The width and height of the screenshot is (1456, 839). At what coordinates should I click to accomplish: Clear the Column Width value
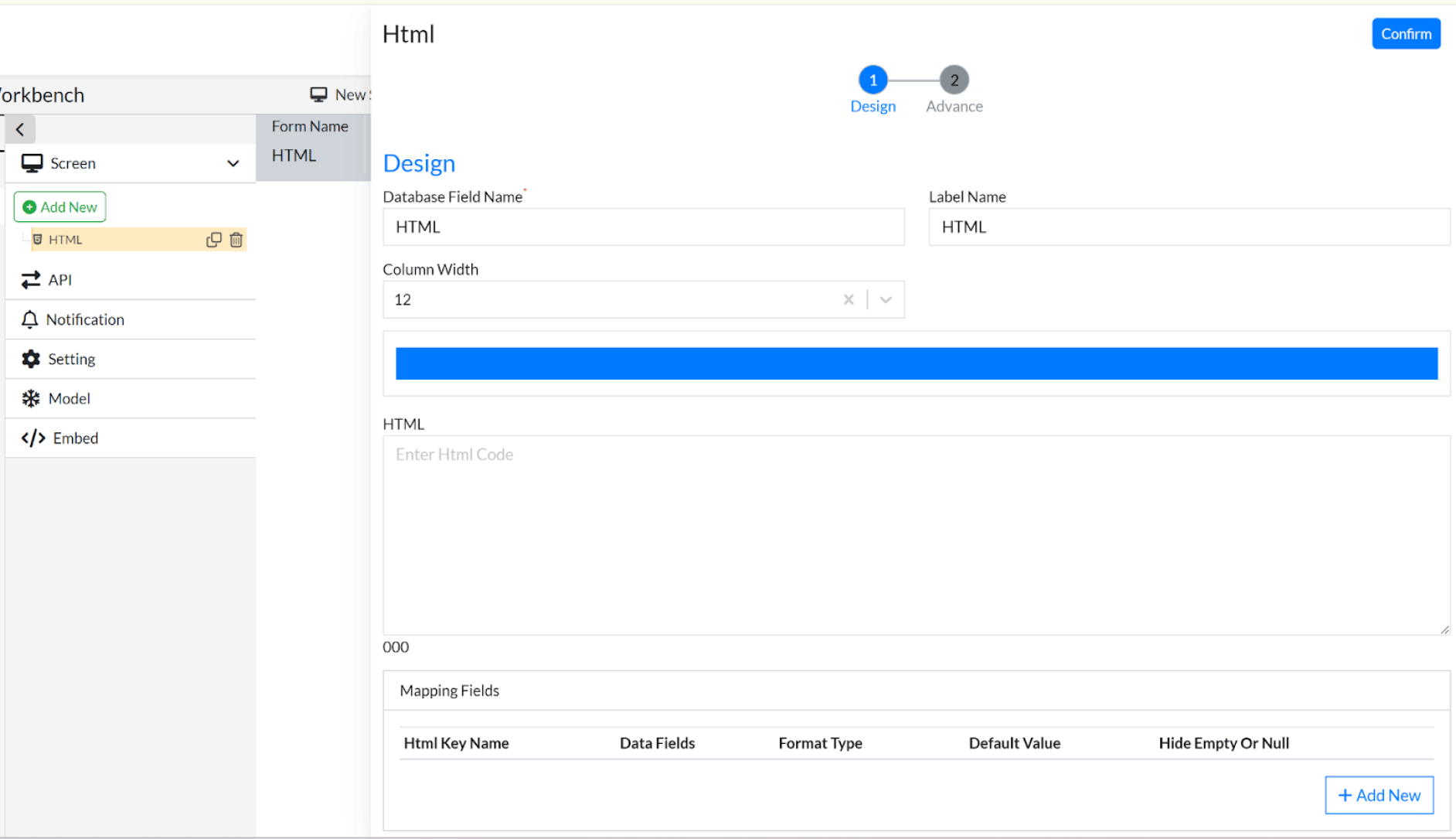click(849, 299)
